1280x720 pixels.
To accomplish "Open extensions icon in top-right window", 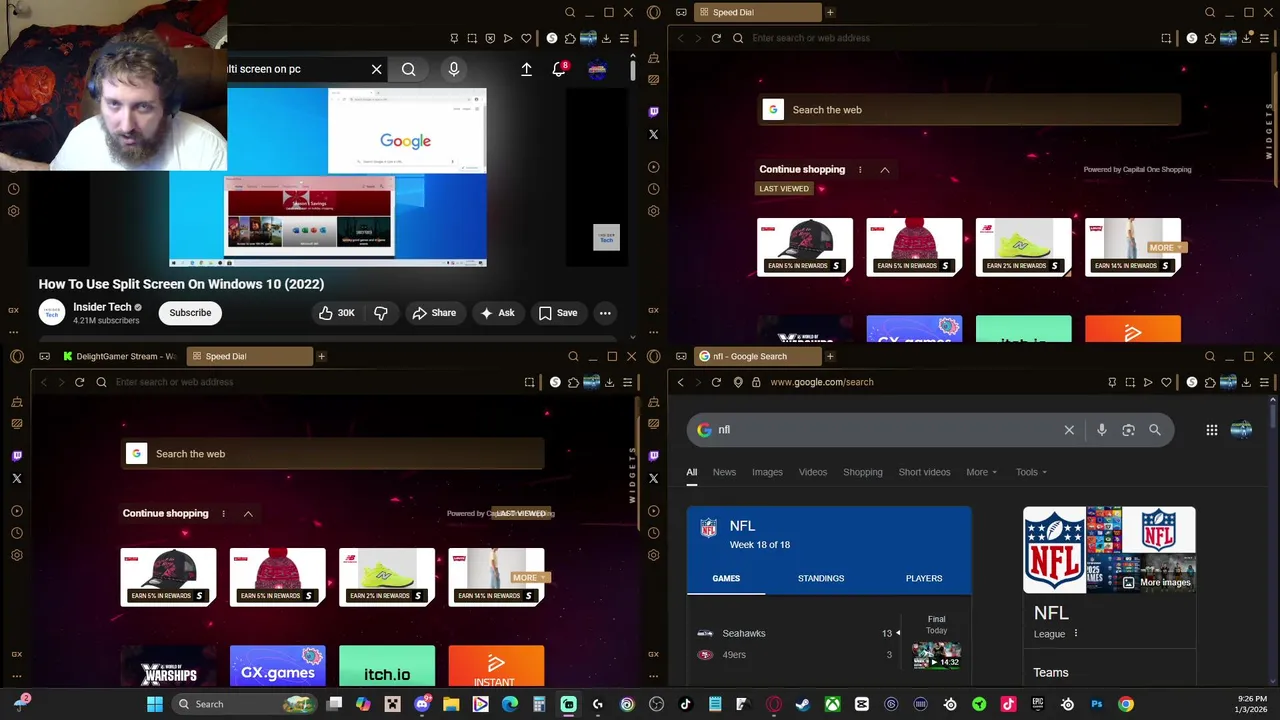I will pyautogui.click(x=1210, y=38).
